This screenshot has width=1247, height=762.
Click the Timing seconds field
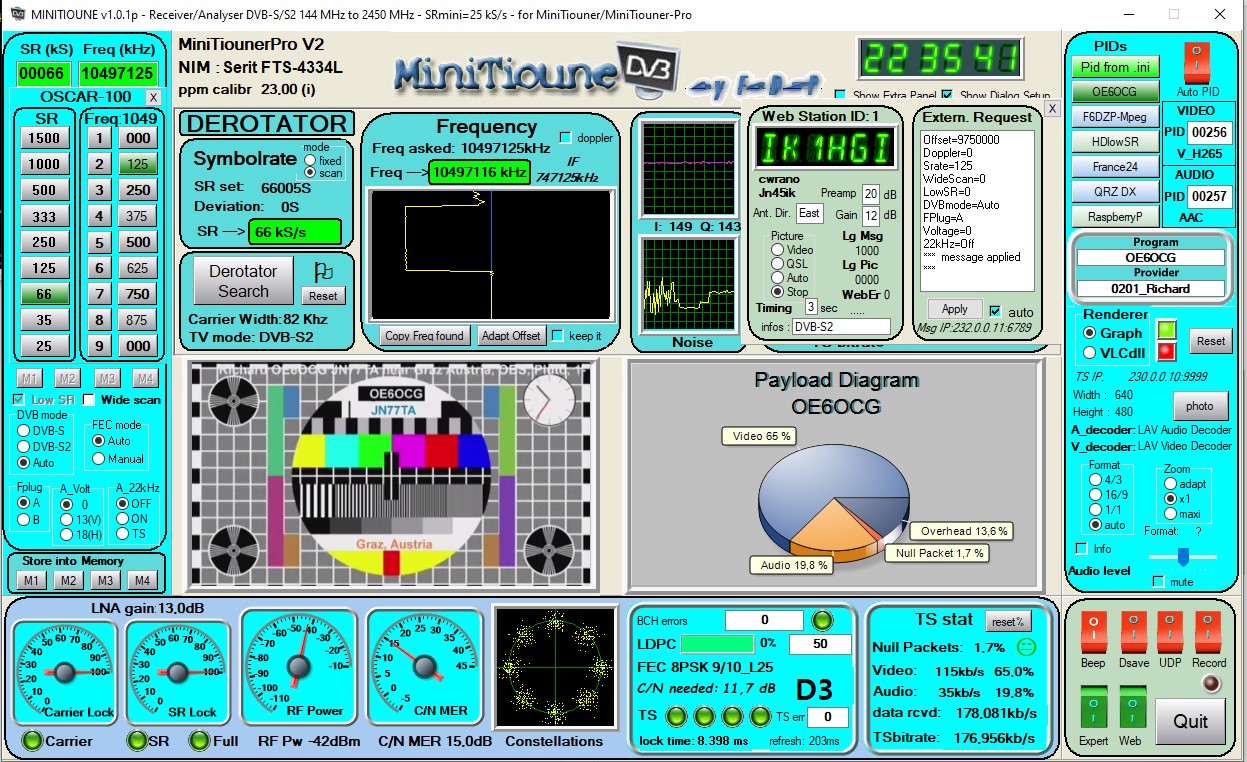click(810, 307)
